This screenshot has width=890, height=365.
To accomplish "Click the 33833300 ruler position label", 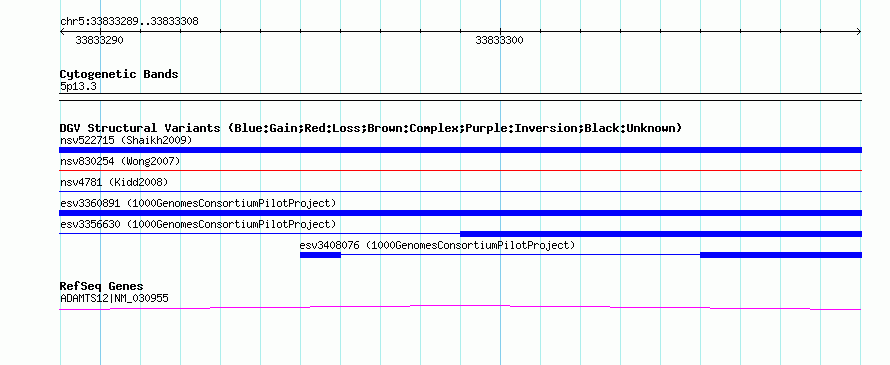I will tap(499, 40).
